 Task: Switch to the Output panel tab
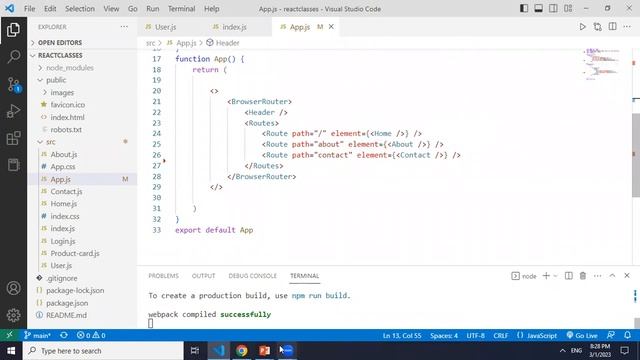(203, 276)
